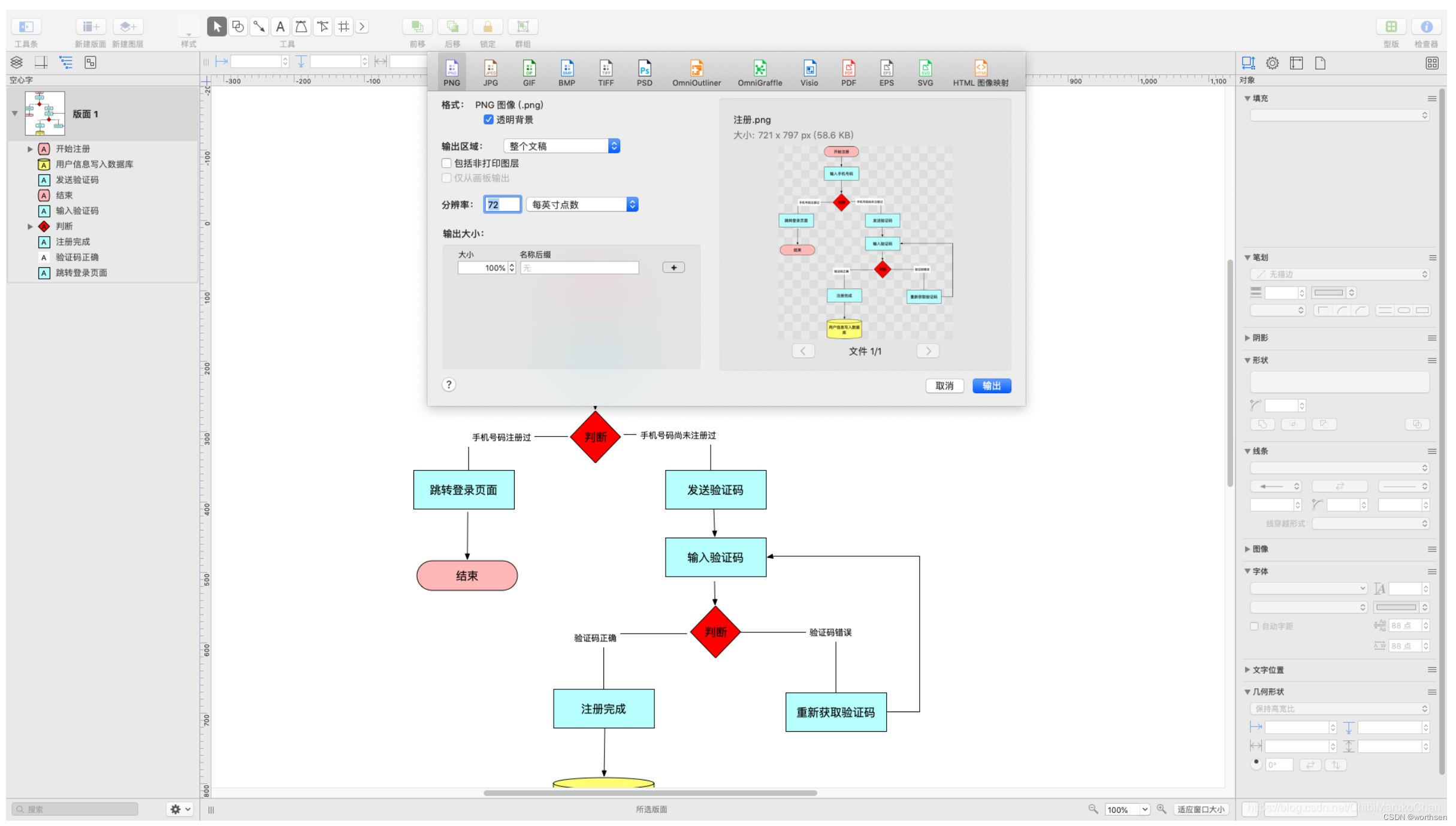The height and width of the screenshot is (826, 1456).
Task: Click the Lock (锁定) toolbar icon
Action: point(487,27)
